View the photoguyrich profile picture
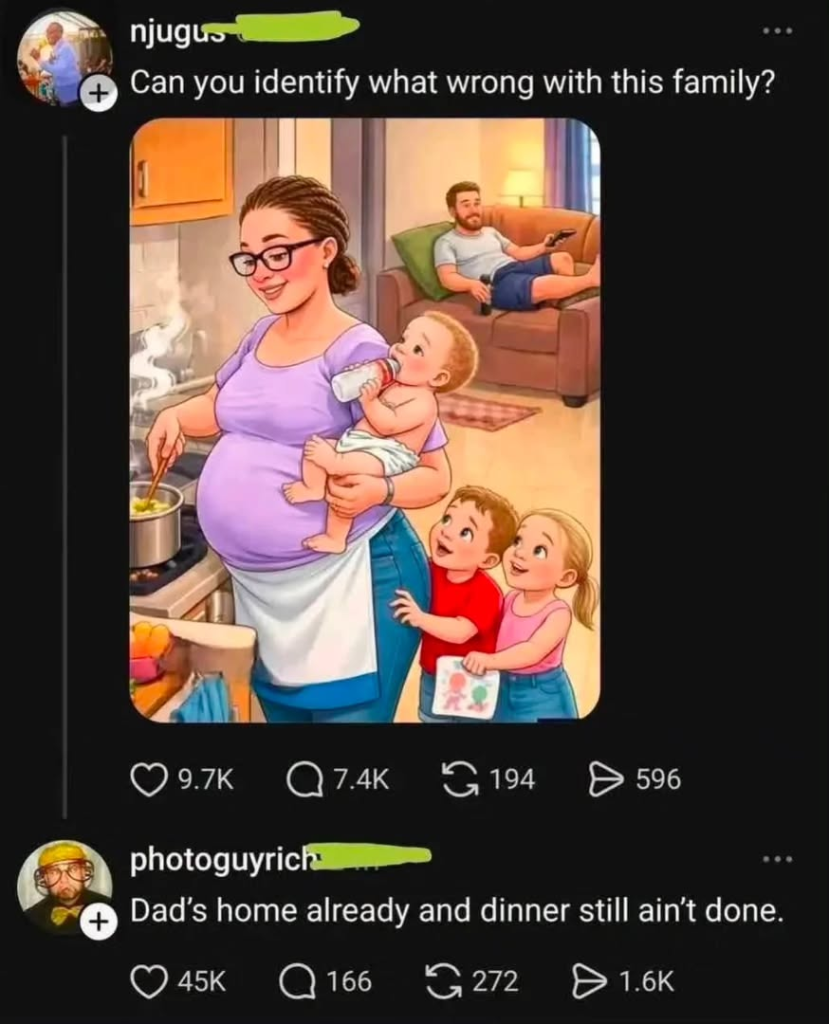The image size is (829, 1024). pos(64,888)
